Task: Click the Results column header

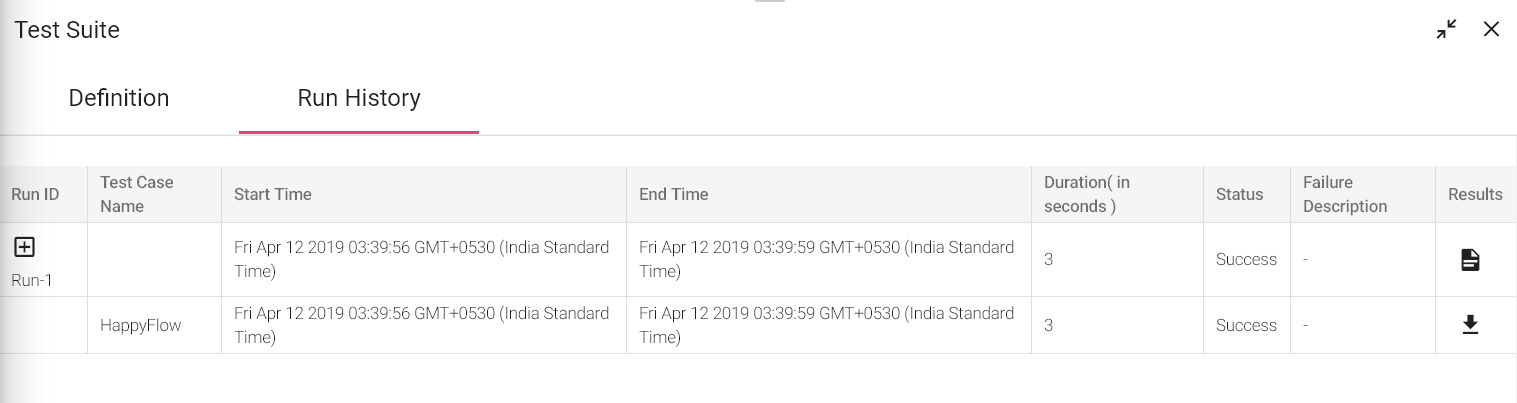Action: pyautogui.click(x=1475, y=194)
